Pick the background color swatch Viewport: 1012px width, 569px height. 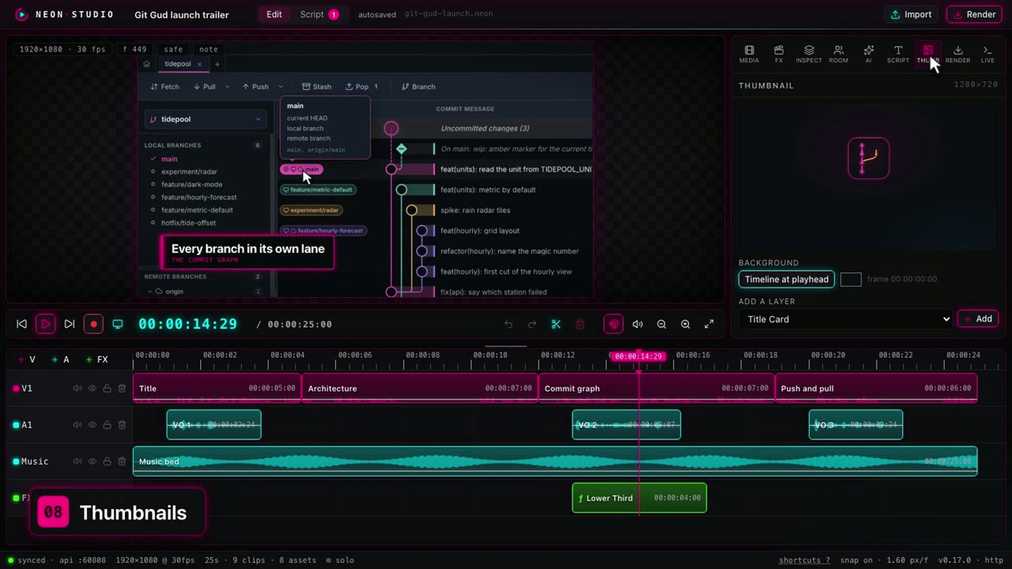click(x=851, y=279)
